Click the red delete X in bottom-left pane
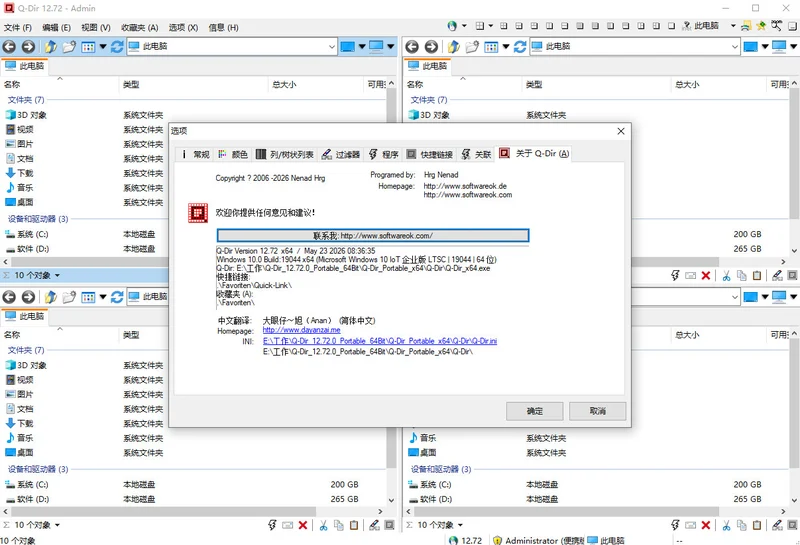 [x=303, y=525]
